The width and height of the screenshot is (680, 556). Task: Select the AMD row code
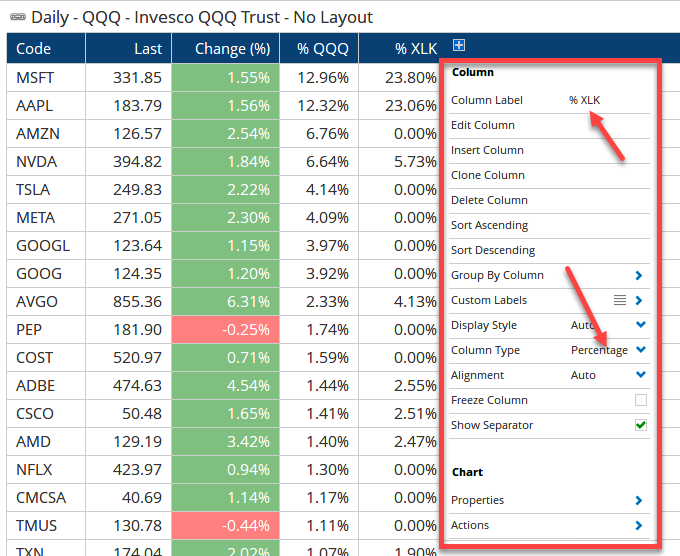pyautogui.click(x=46, y=442)
